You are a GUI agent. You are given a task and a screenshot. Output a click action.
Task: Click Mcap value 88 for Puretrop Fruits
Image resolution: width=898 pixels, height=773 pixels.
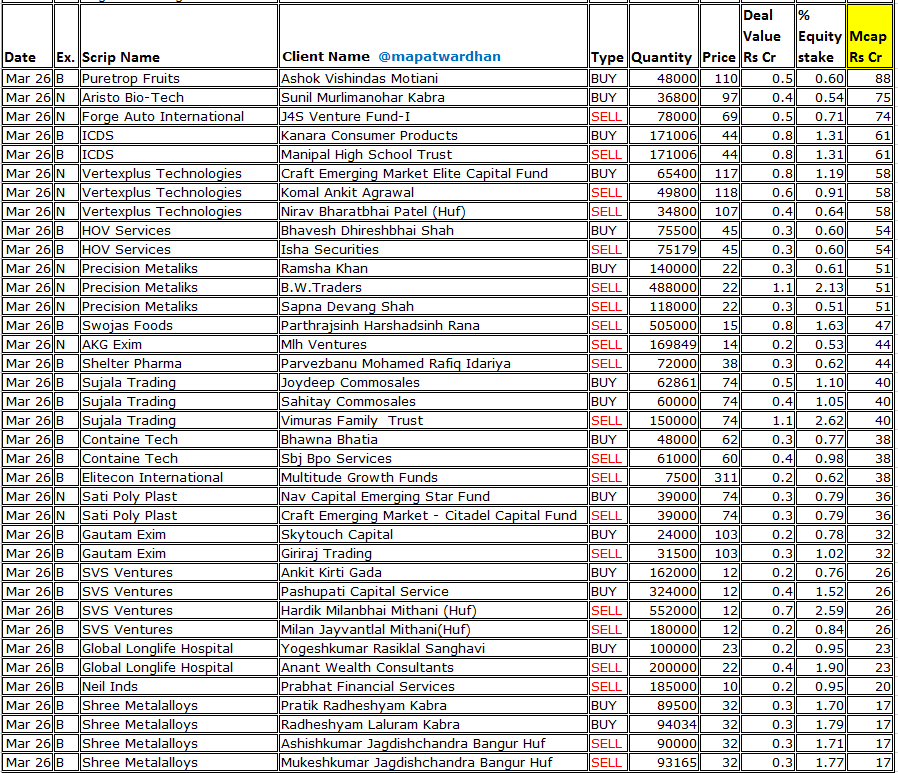pyautogui.click(x=869, y=78)
